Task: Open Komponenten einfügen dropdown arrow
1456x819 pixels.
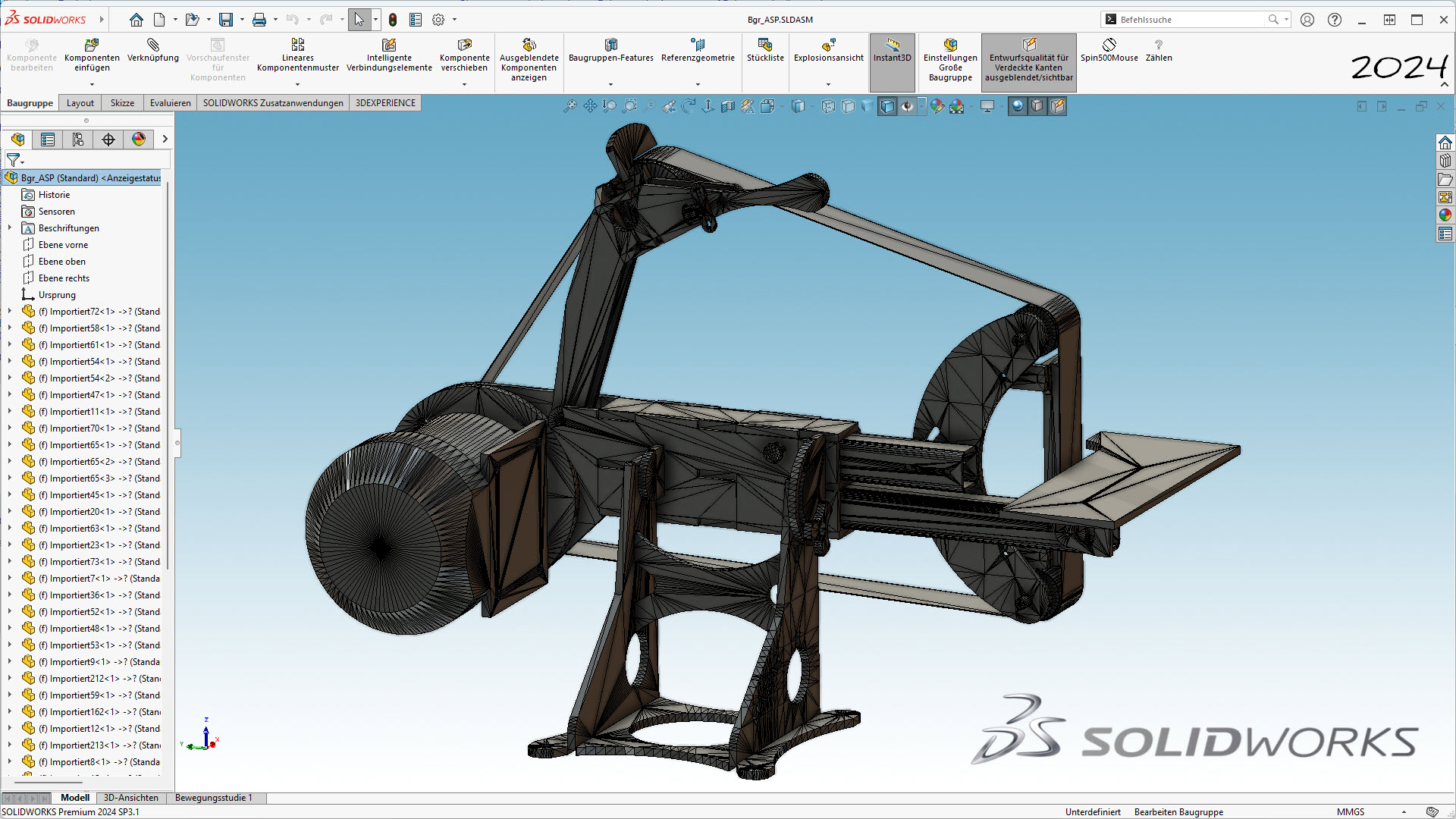Action: (92, 85)
